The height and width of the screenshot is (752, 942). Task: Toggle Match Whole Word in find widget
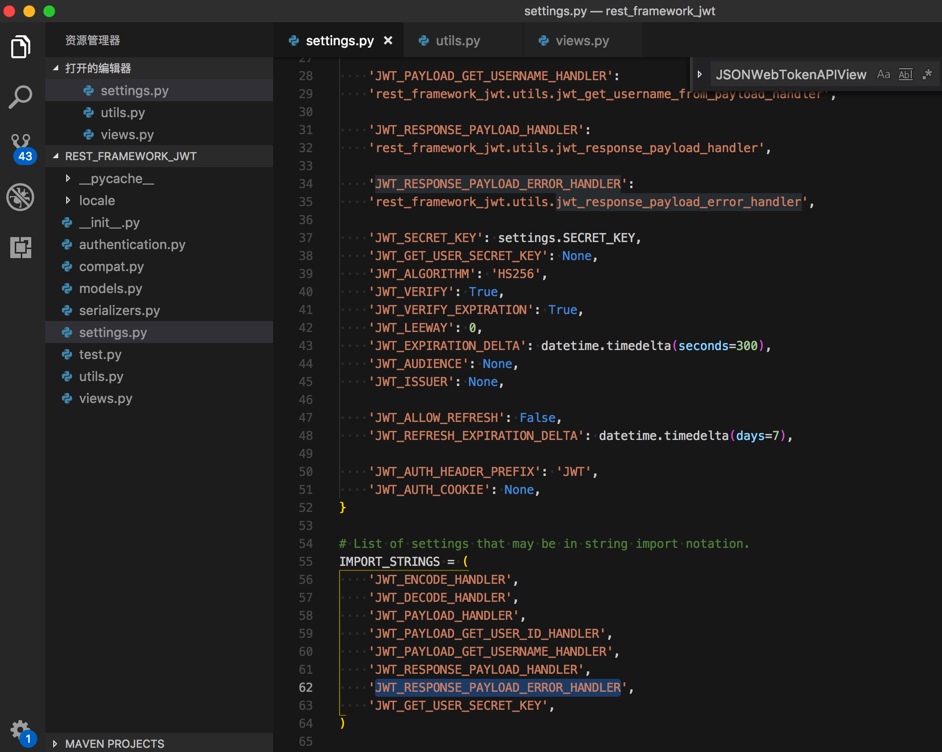coord(905,75)
